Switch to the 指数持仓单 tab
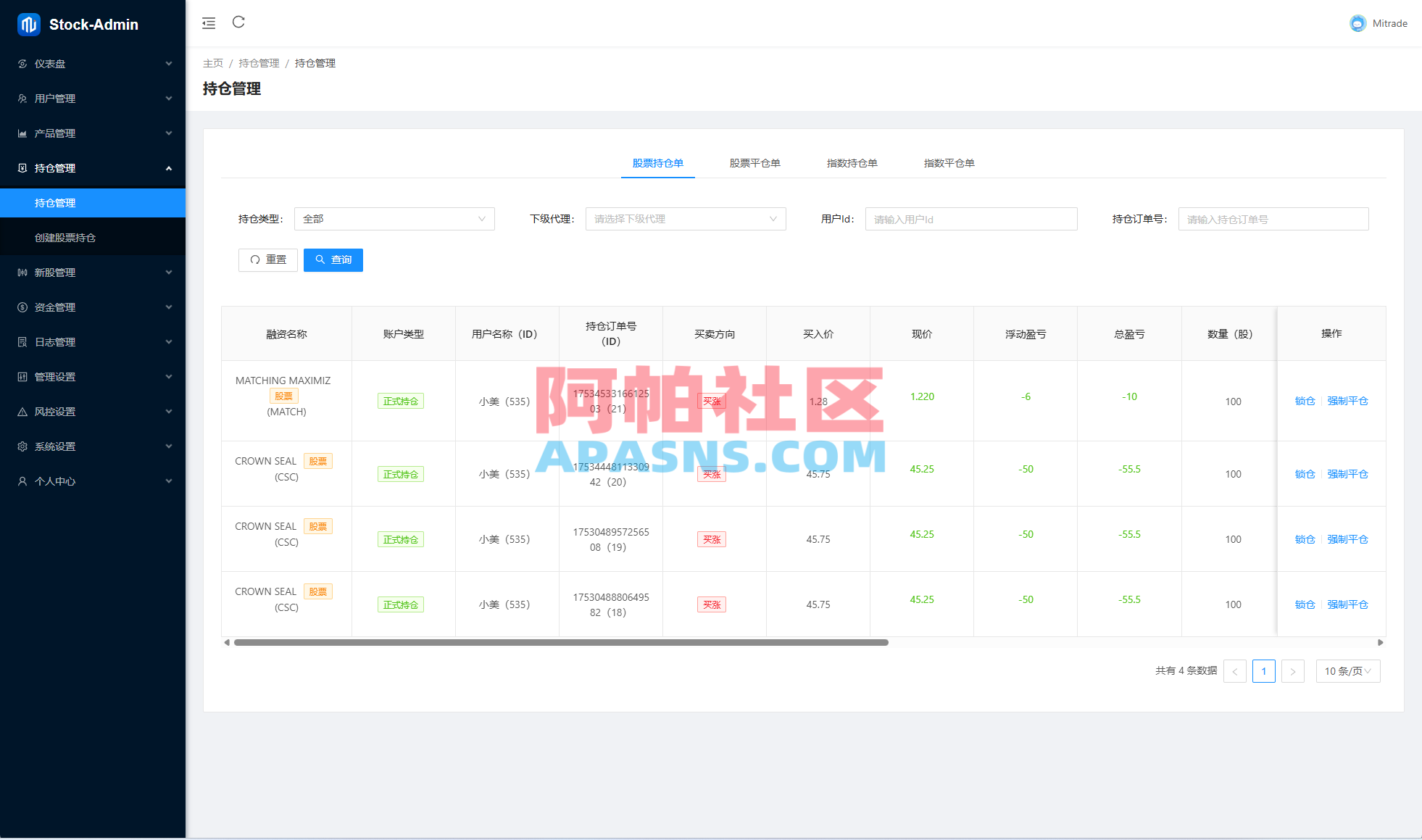This screenshot has width=1422, height=840. pyautogui.click(x=852, y=163)
